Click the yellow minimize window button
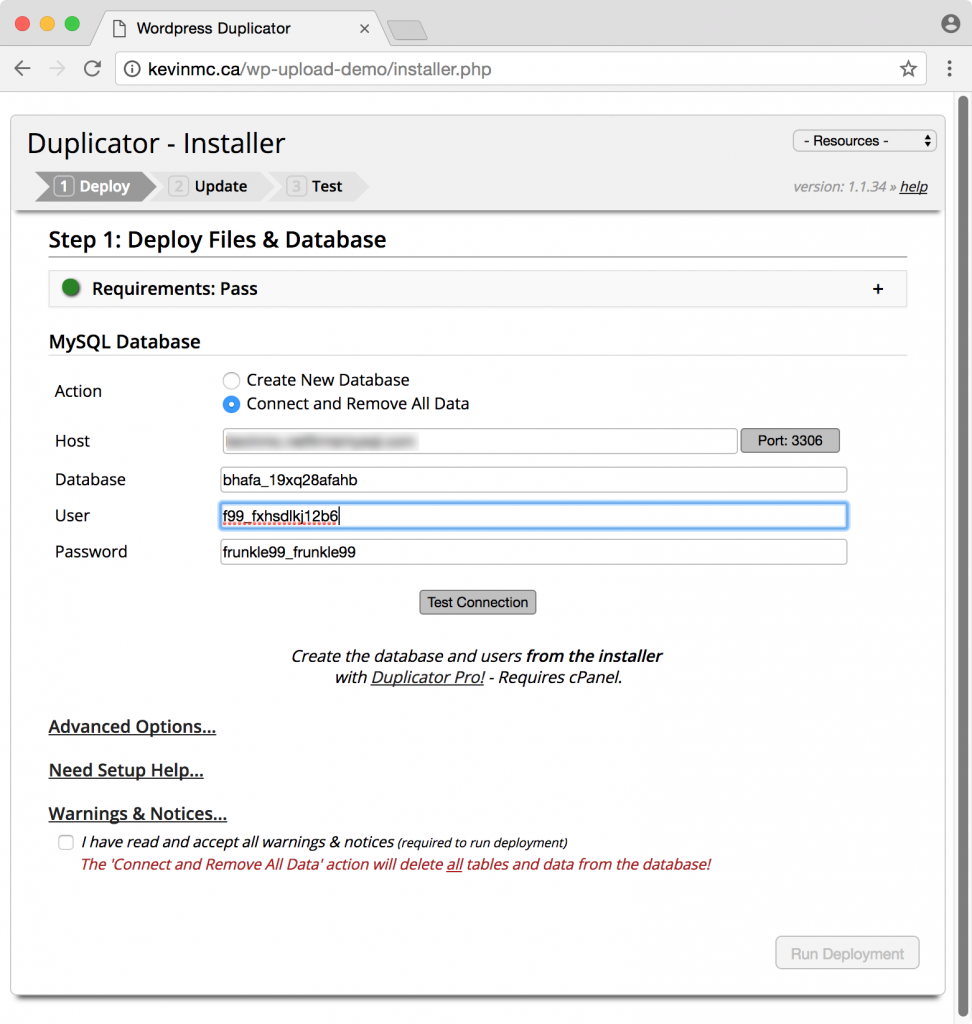 (x=47, y=24)
